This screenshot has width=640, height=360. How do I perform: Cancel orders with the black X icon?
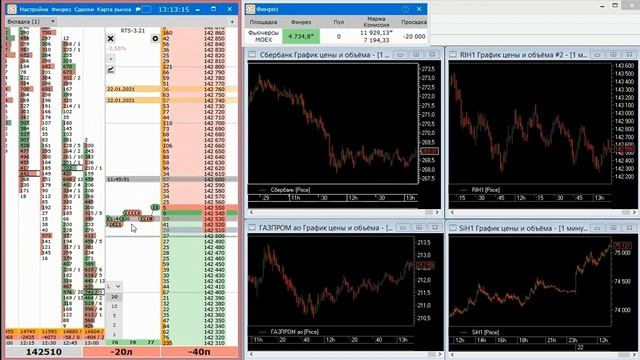coord(111,38)
